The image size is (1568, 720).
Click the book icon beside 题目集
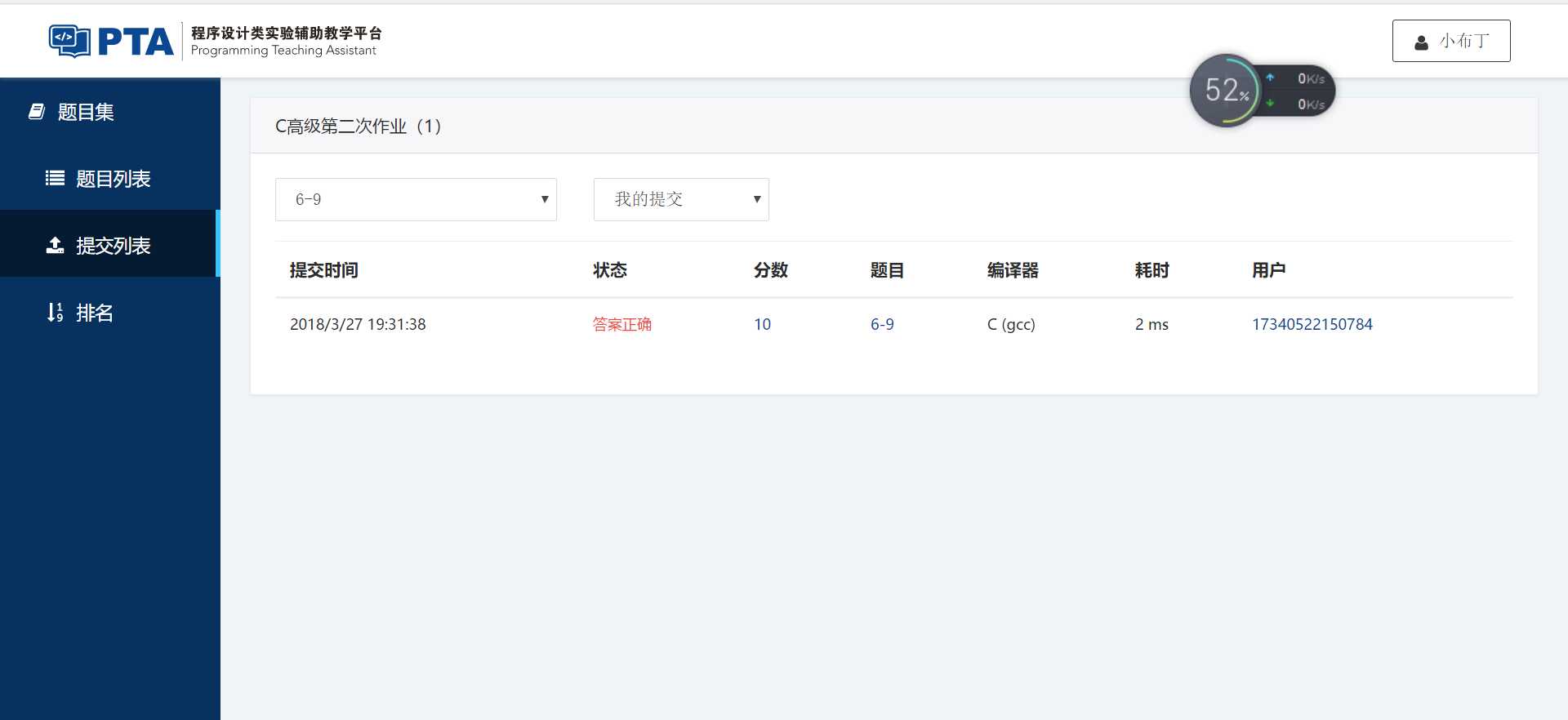point(37,112)
